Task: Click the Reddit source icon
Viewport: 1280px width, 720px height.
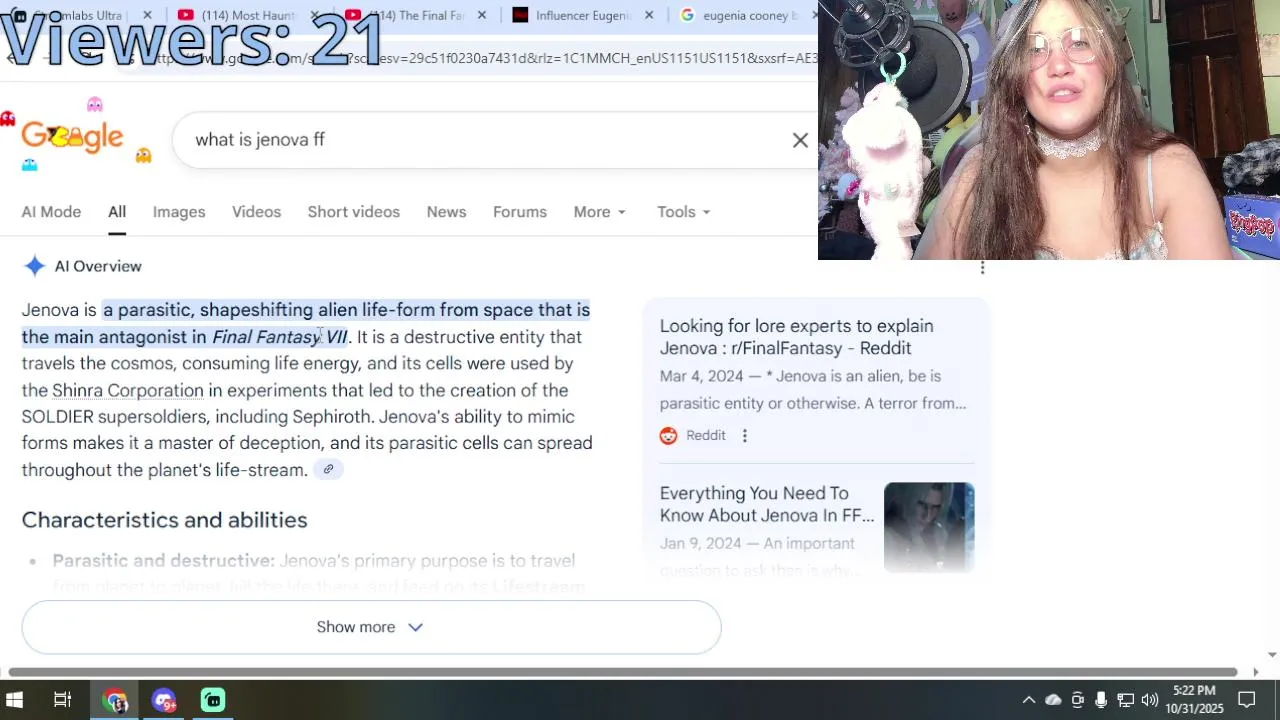Action: (x=668, y=435)
